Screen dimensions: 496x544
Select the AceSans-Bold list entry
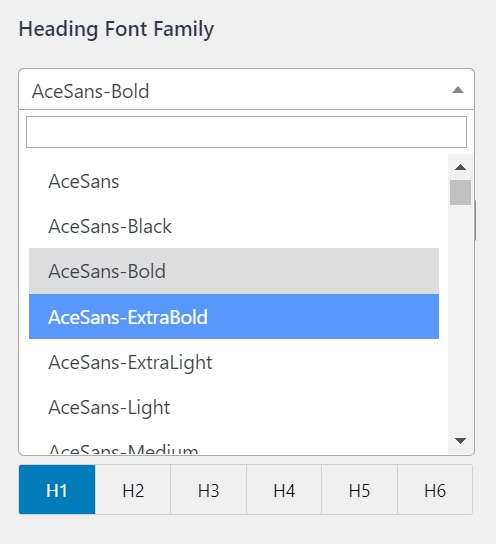click(x=234, y=271)
